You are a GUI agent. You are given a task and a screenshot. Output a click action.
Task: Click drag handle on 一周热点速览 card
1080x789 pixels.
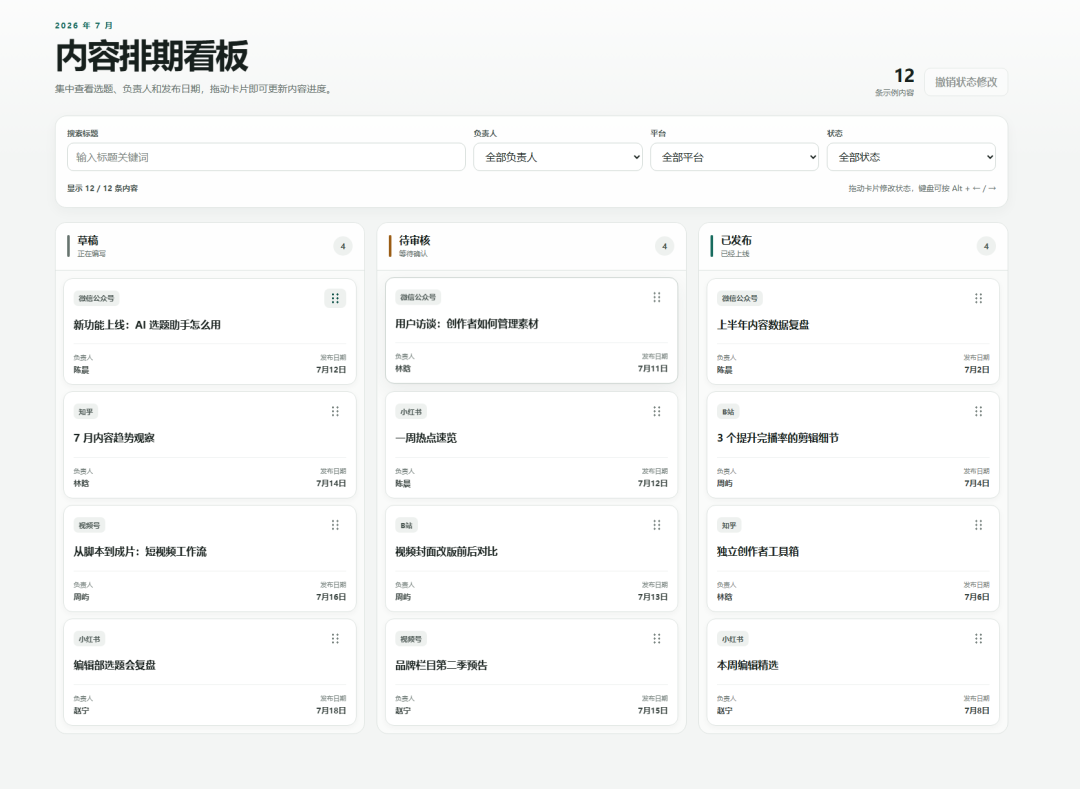coord(656,411)
